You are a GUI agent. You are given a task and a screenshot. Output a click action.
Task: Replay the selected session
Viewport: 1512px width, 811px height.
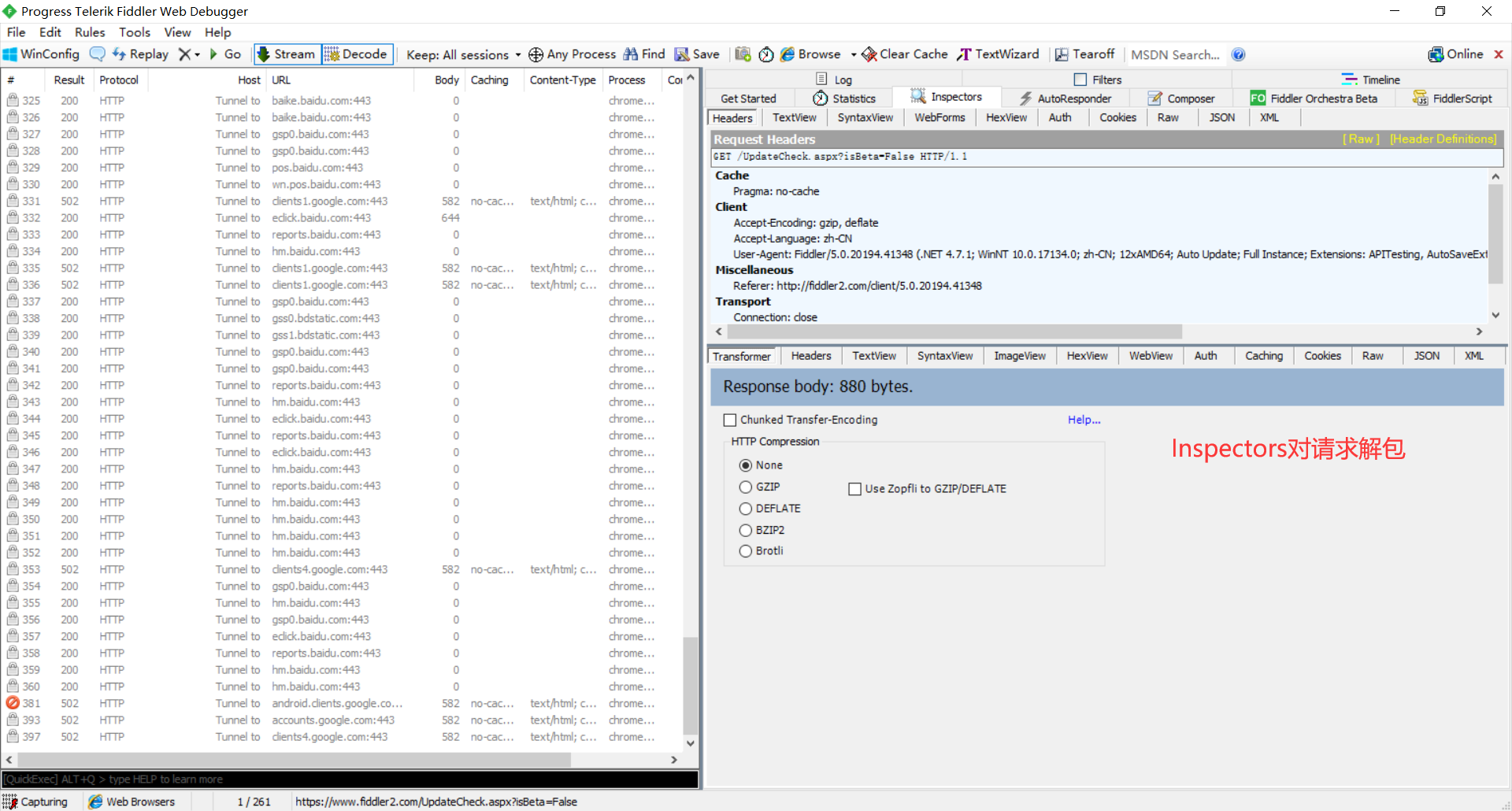coord(140,54)
